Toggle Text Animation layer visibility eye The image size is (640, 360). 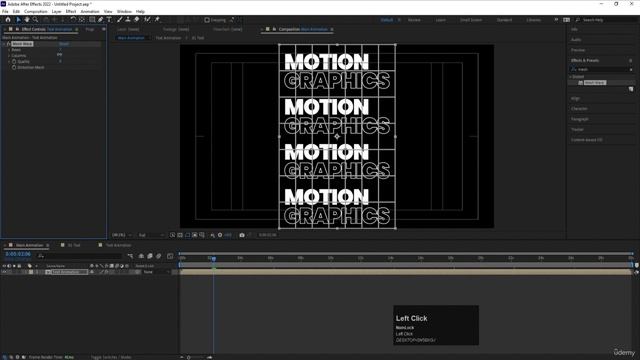tap(4, 272)
